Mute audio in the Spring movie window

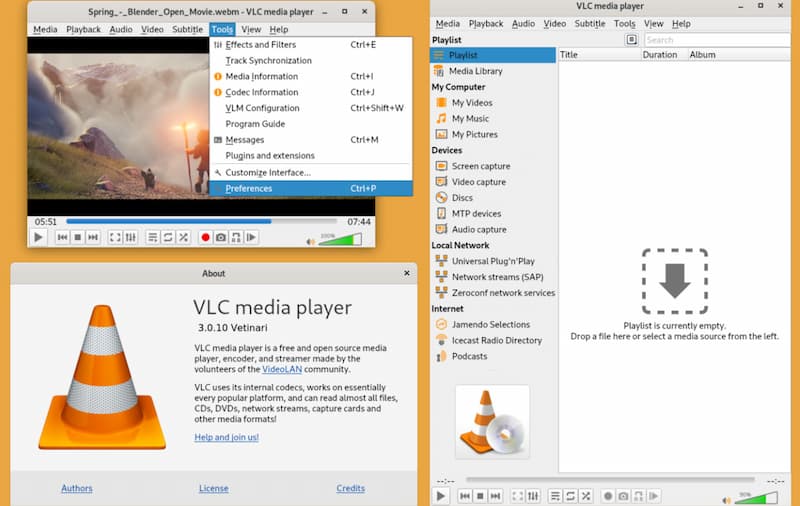click(310, 241)
